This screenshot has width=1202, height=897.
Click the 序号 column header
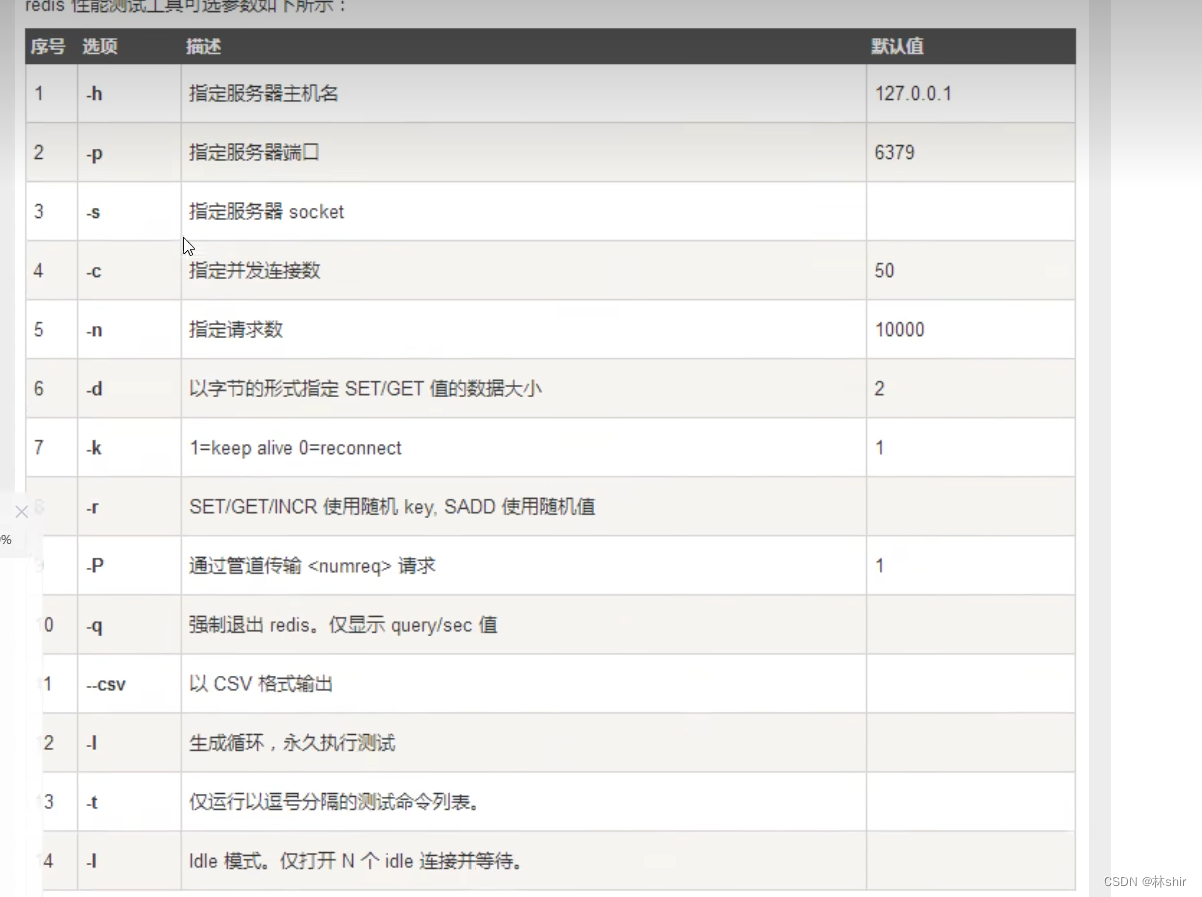(47, 46)
